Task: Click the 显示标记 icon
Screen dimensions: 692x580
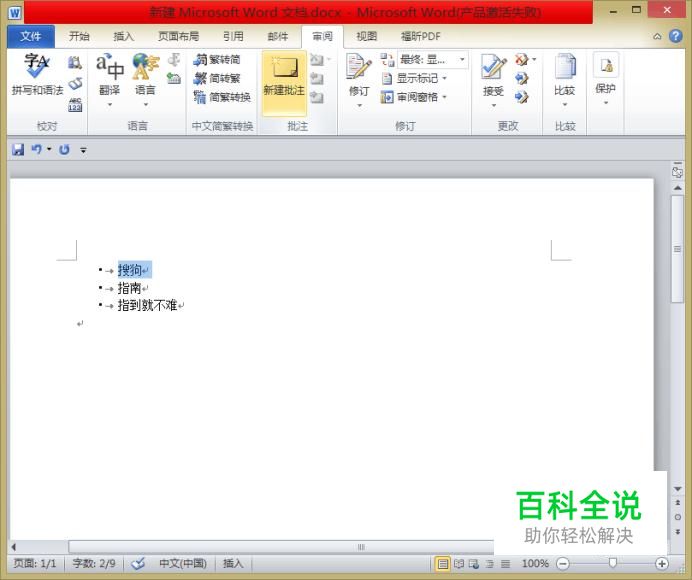Action: (387, 79)
